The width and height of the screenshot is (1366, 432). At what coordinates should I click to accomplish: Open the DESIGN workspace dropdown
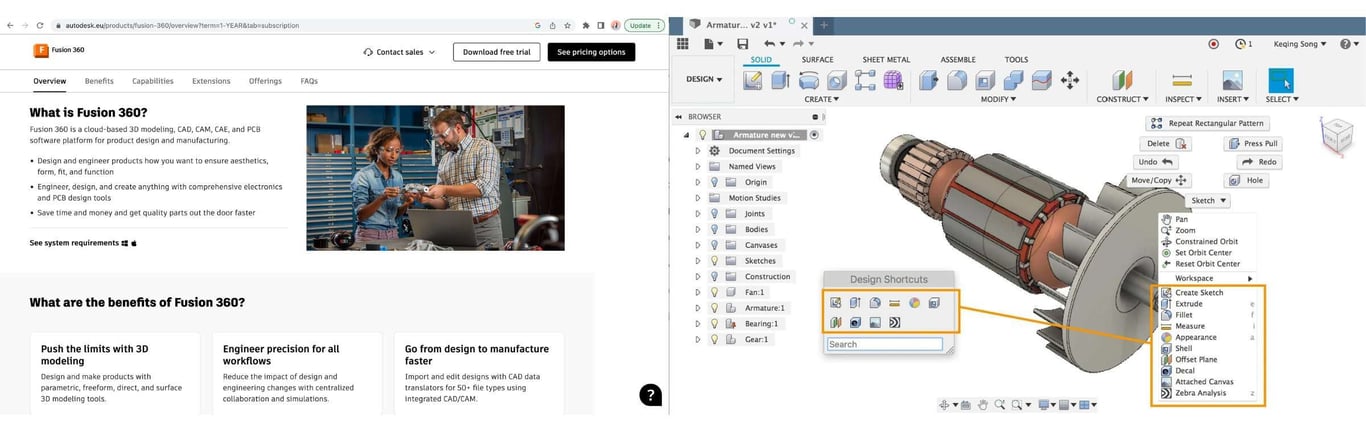[706, 79]
